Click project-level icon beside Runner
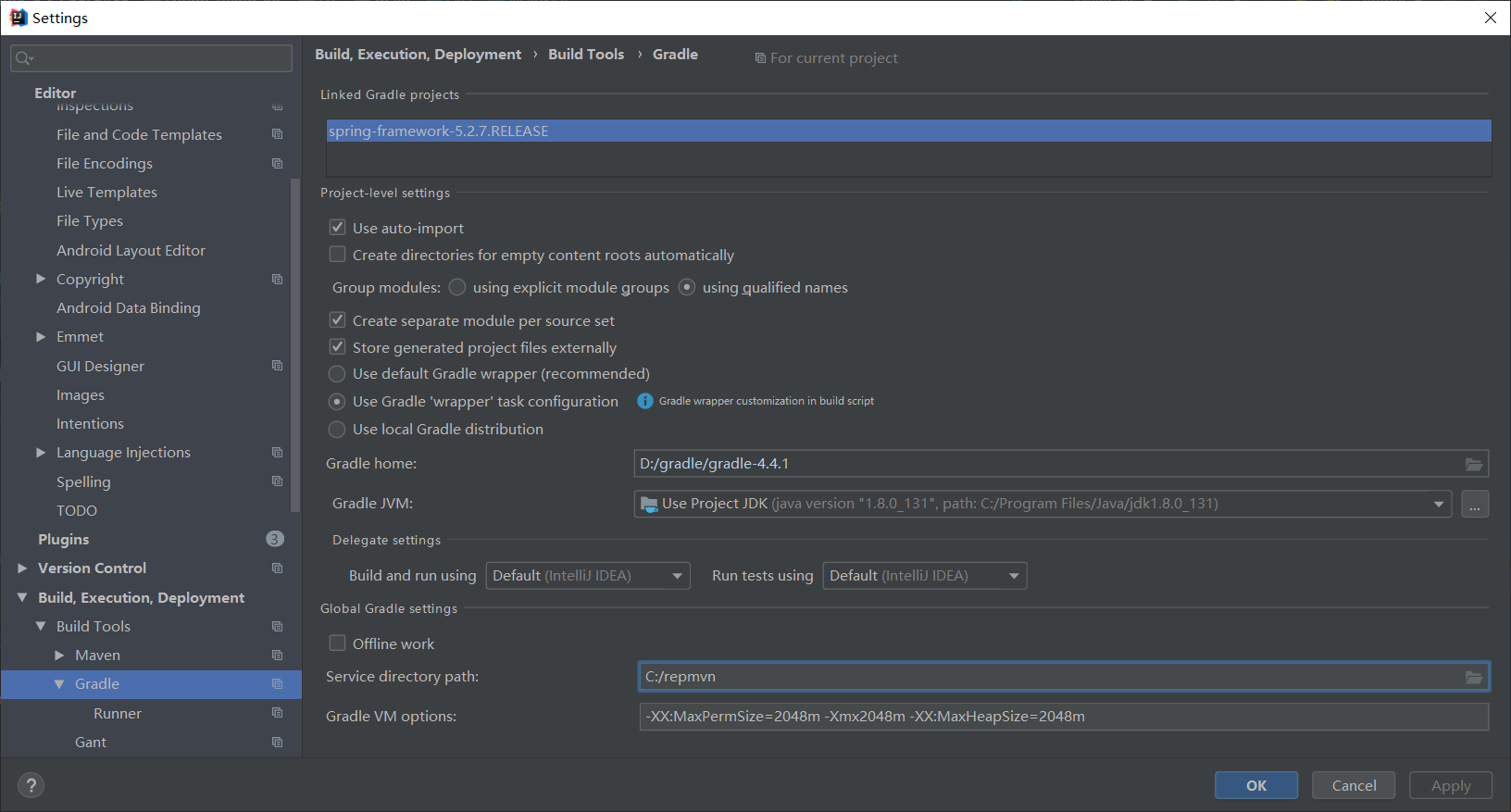The height and width of the screenshot is (812, 1511). 277,713
